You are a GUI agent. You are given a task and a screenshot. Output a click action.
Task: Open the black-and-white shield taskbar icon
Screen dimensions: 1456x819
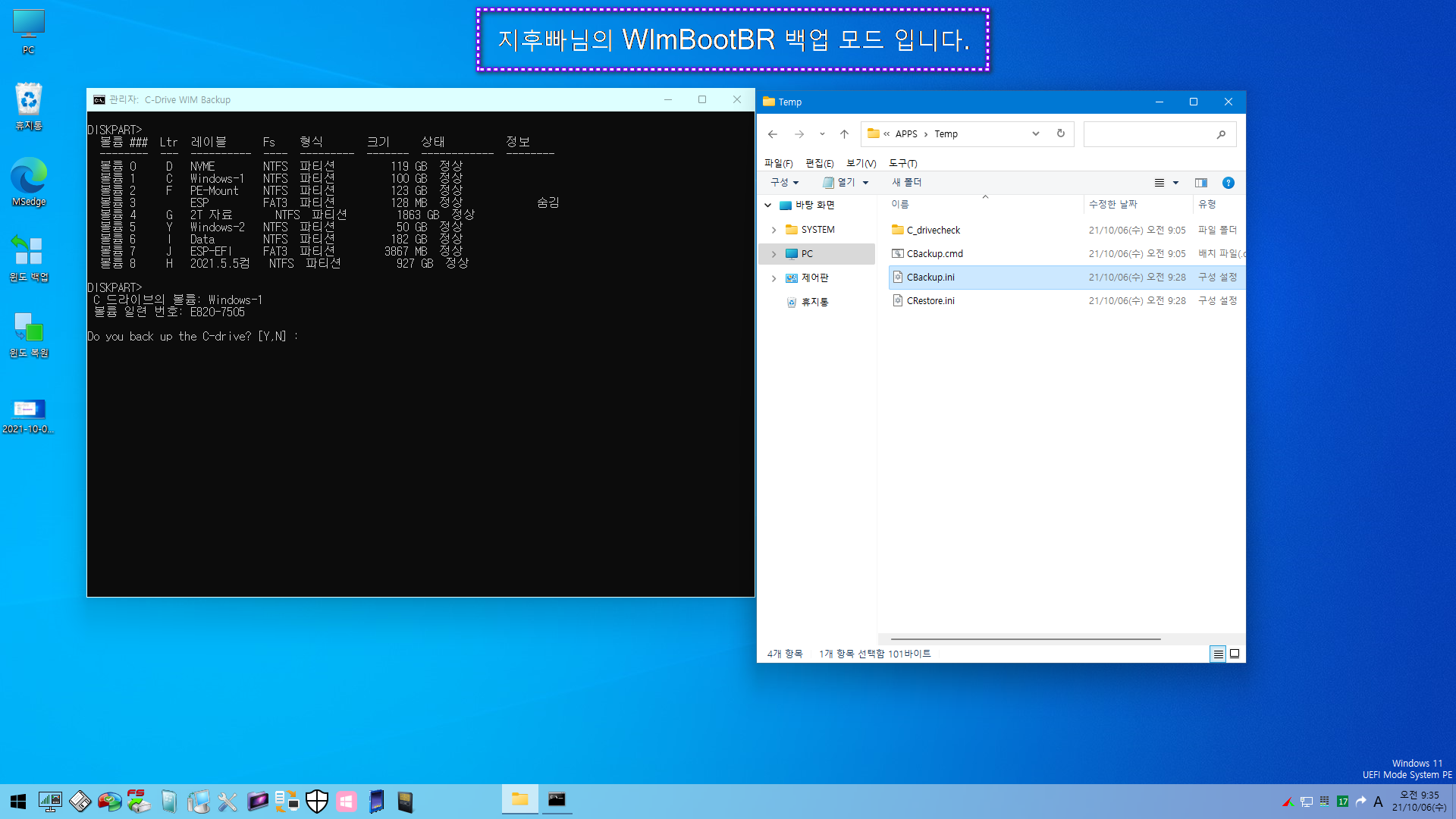coord(316,802)
